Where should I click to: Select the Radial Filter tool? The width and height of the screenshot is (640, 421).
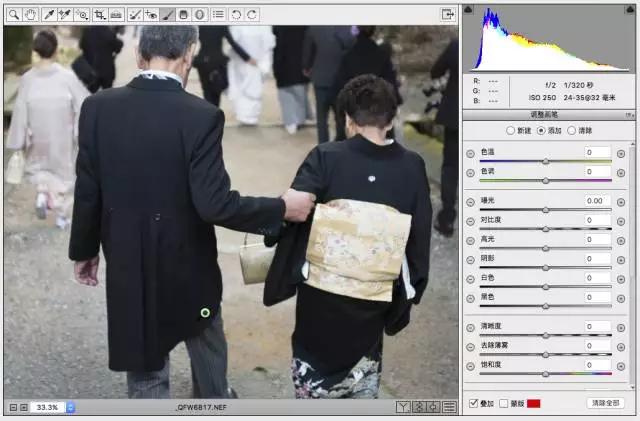tap(200, 15)
